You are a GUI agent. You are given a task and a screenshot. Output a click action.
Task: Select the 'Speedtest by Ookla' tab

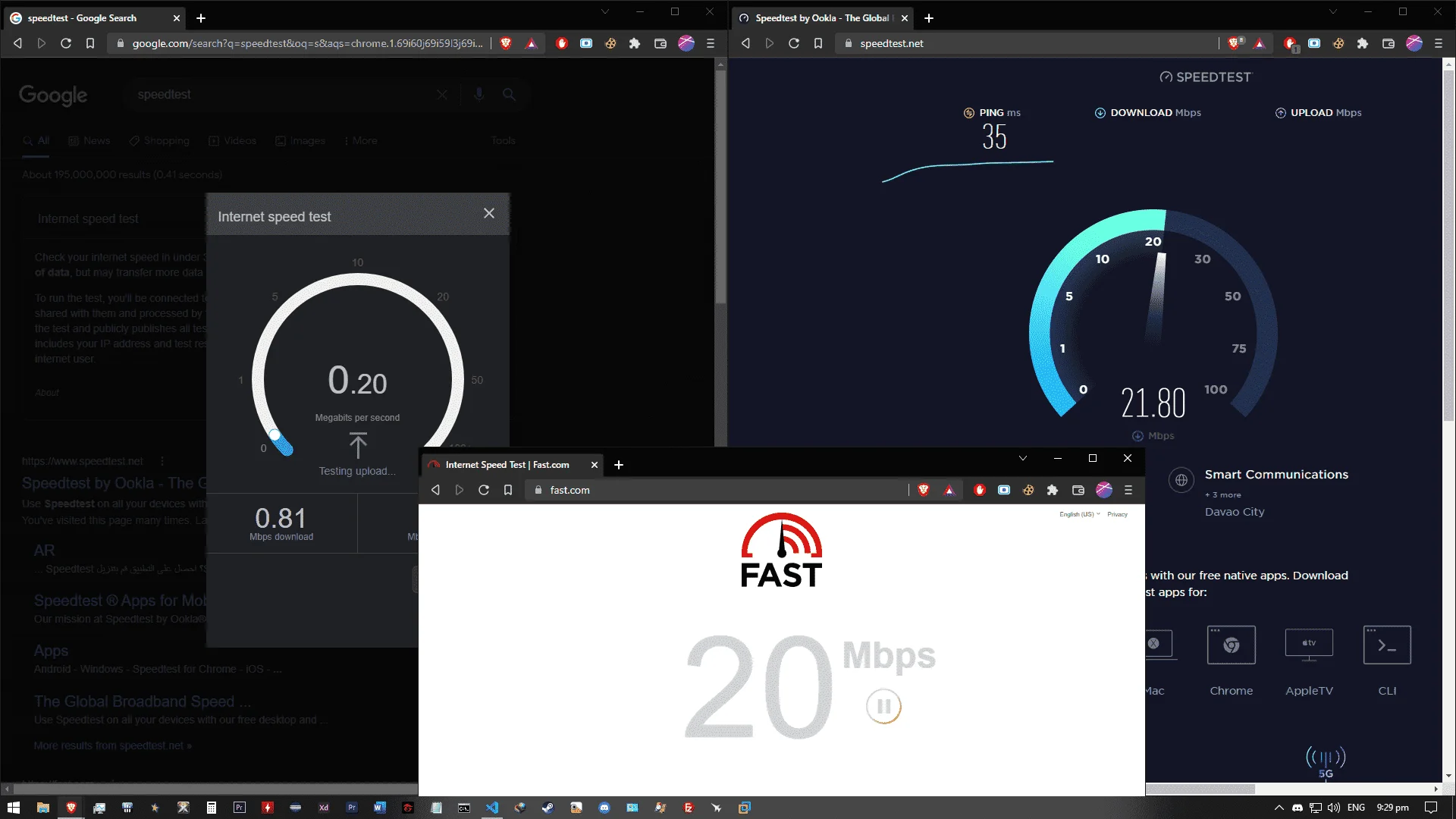[x=822, y=18]
